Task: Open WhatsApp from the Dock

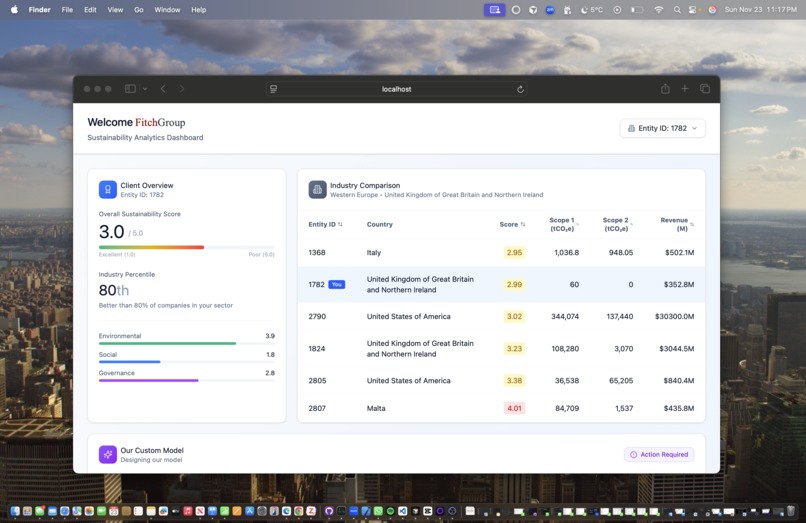Action: [378, 511]
